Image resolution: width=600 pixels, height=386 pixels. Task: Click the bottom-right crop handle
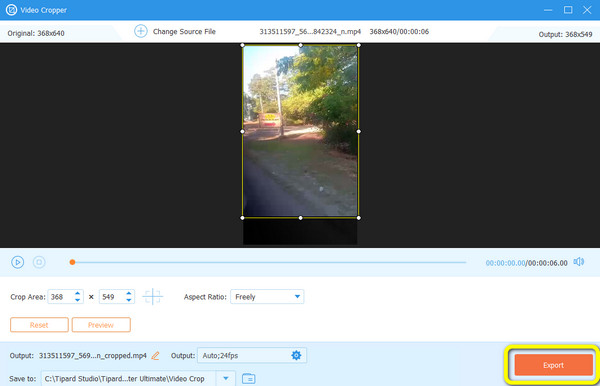pyautogui.click(x=359, y=218)
